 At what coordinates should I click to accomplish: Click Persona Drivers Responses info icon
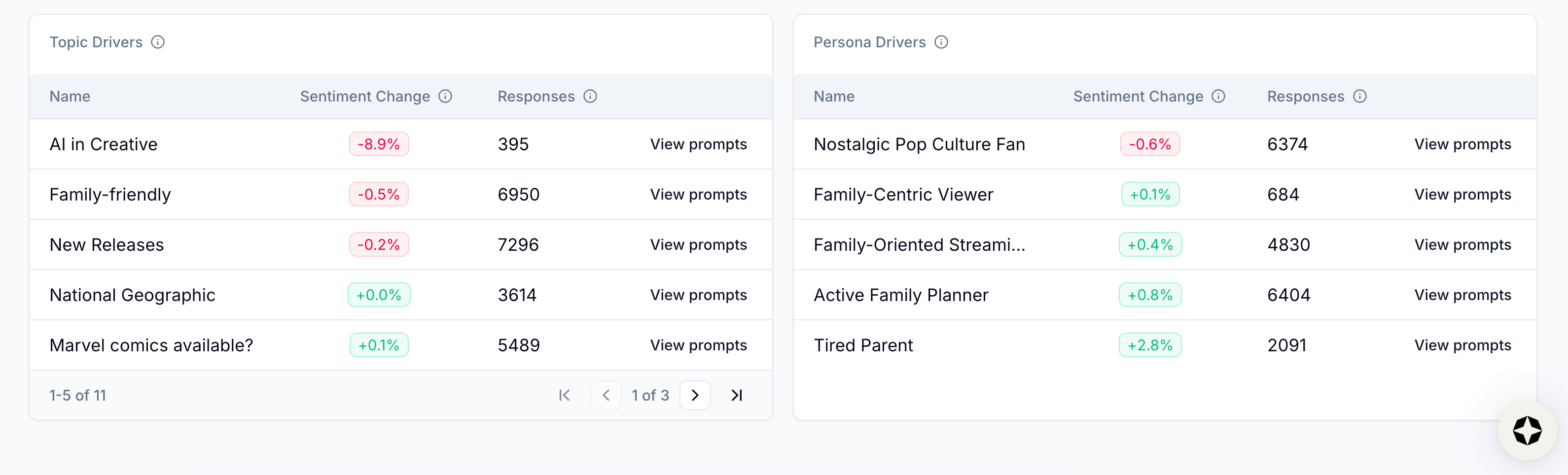click(x=1360, y=96)
